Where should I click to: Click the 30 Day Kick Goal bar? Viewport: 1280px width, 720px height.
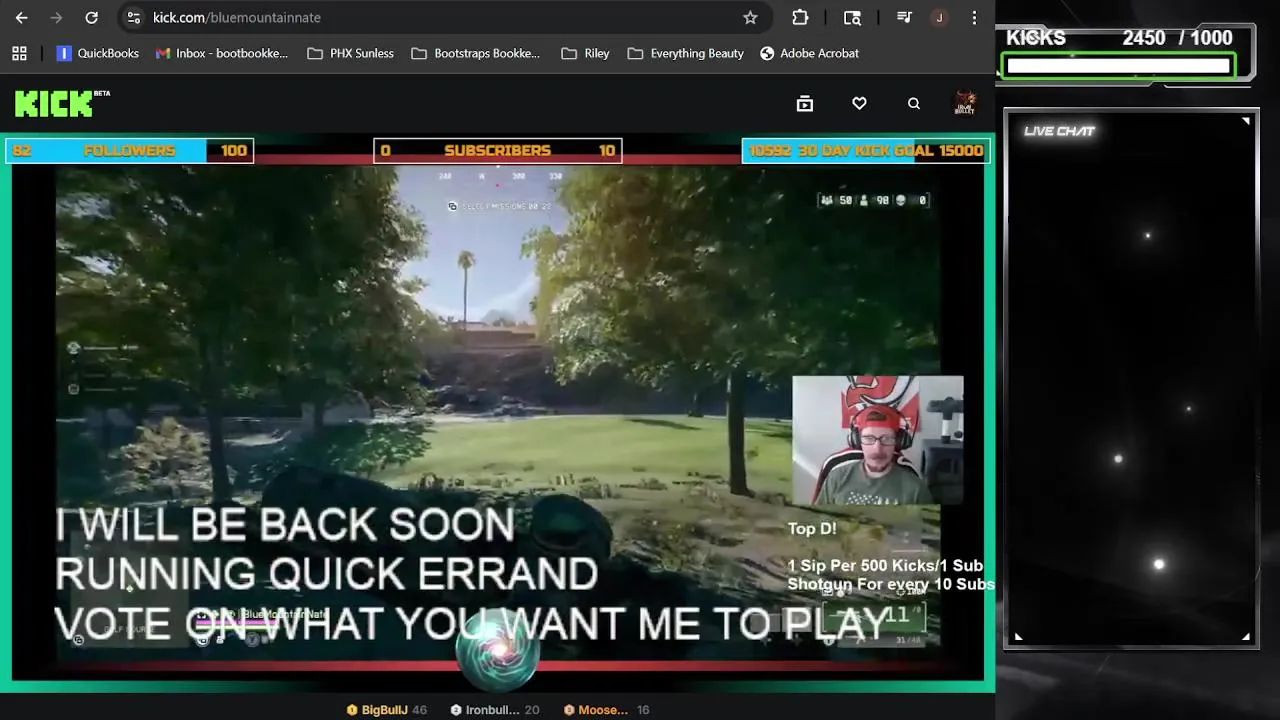click(x=866, y=150)
